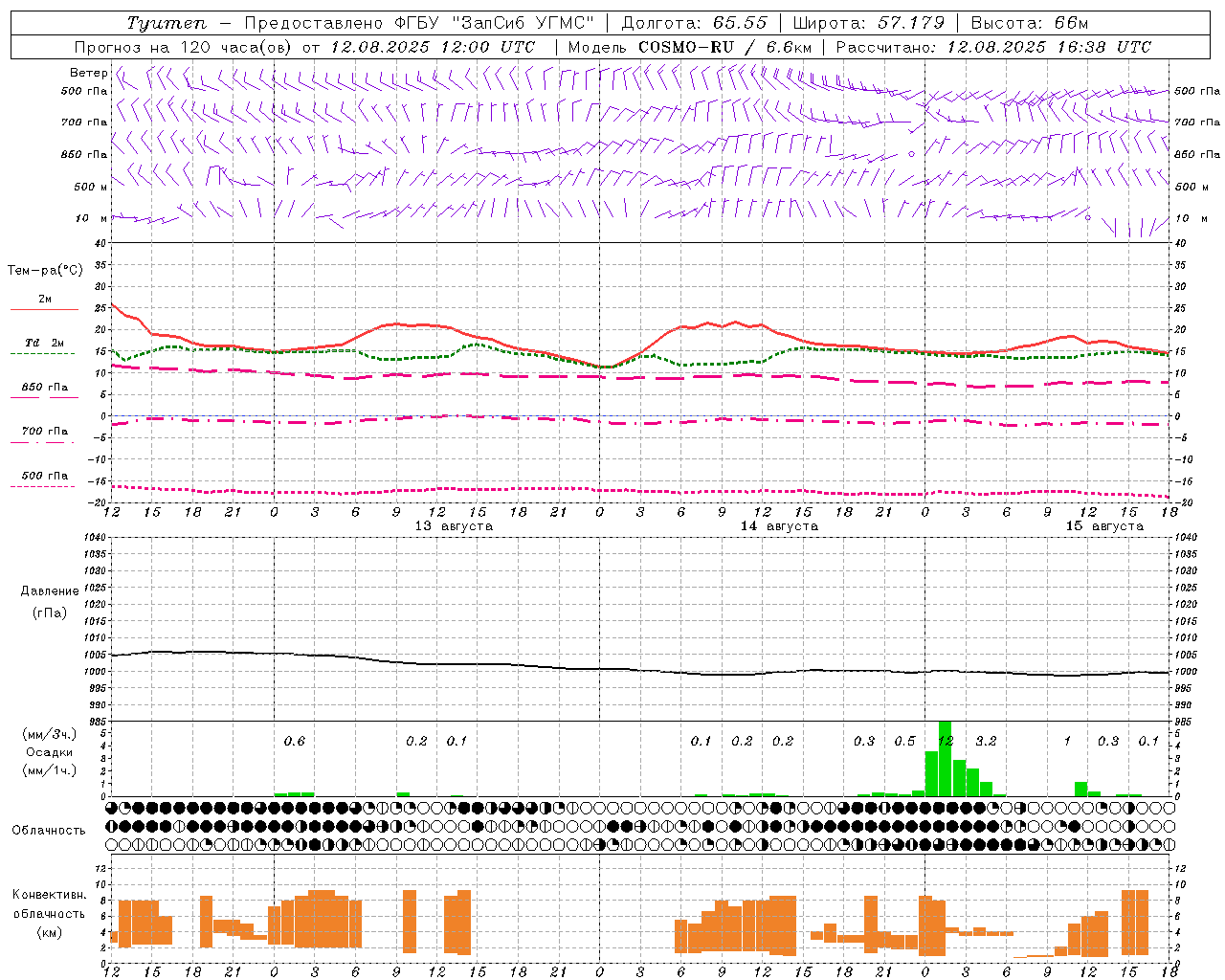Click the "Осадки" precipitation panel label
The image size is (1225, 980).
[49, 752]
